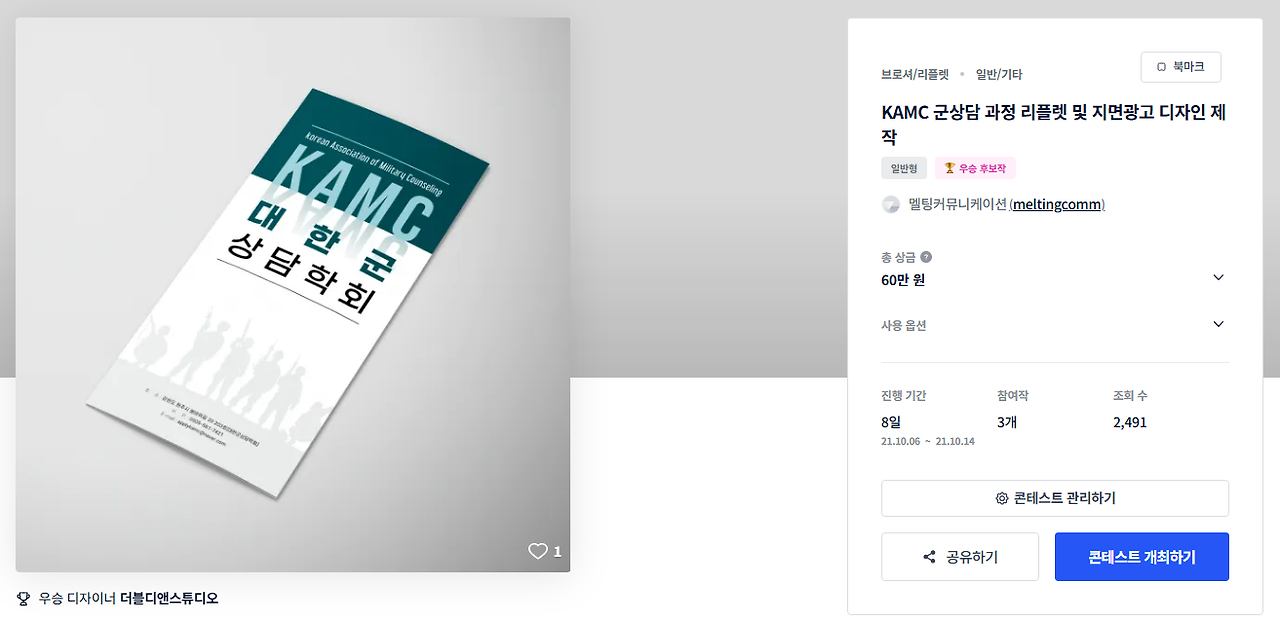
Task: Open the 일반/기타 category
Action: 999,74
